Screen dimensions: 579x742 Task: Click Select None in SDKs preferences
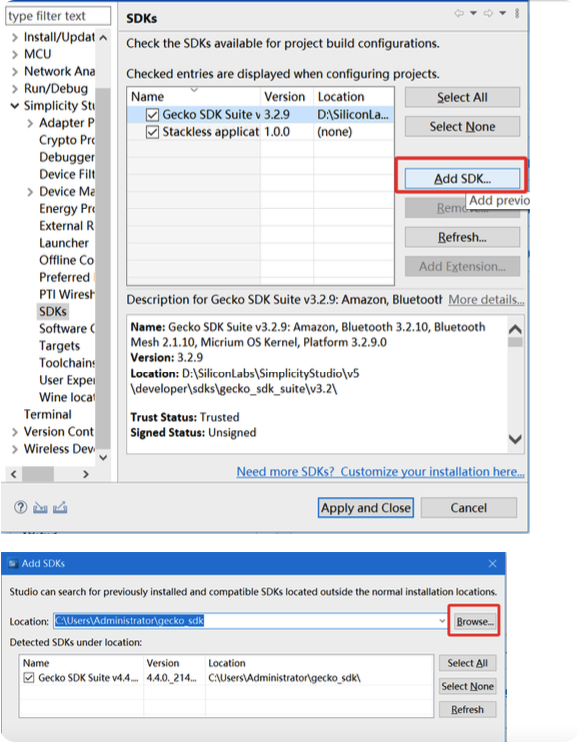coord(462,127)
